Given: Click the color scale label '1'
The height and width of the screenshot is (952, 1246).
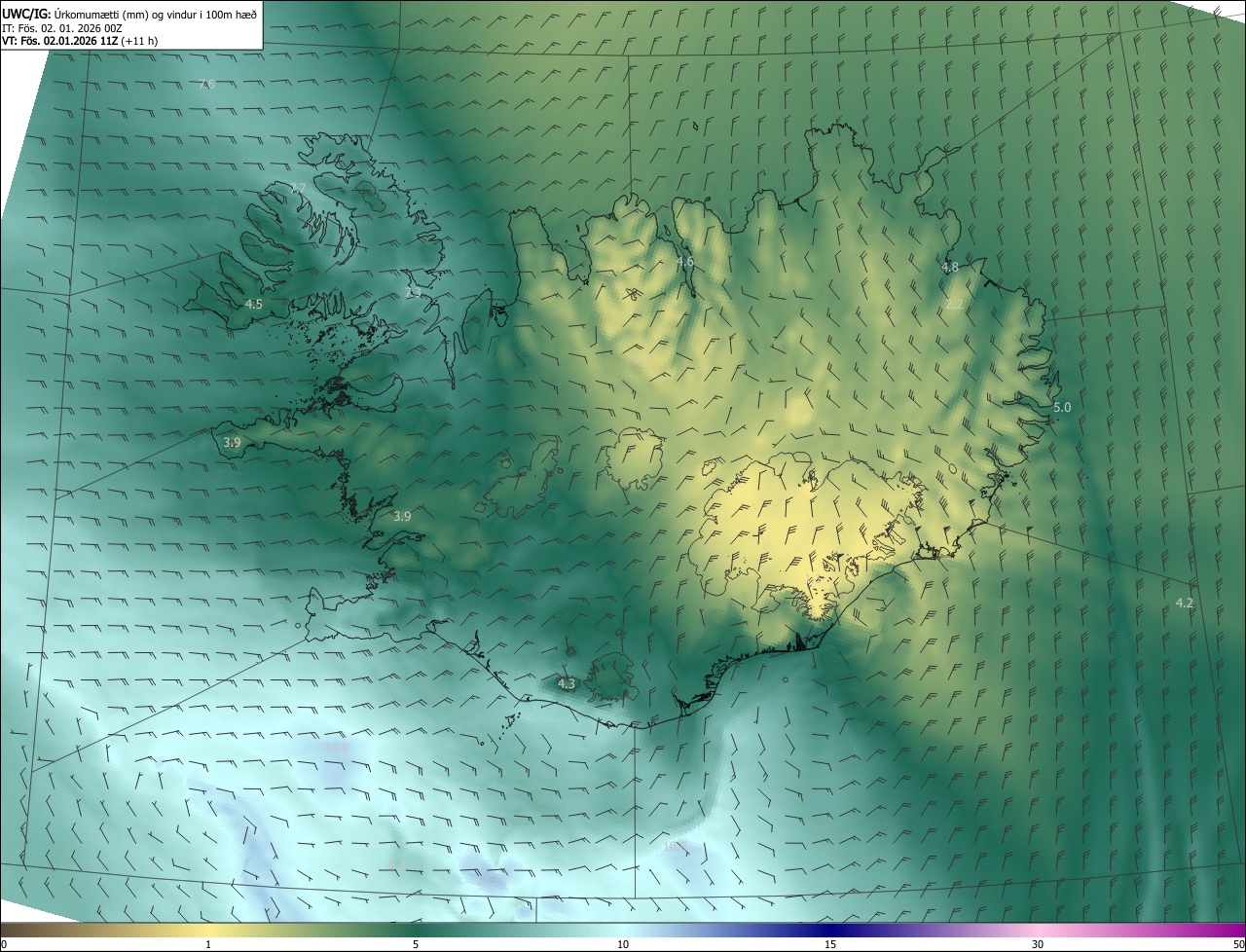Looking at the screenshot, I should coord(208,944).
